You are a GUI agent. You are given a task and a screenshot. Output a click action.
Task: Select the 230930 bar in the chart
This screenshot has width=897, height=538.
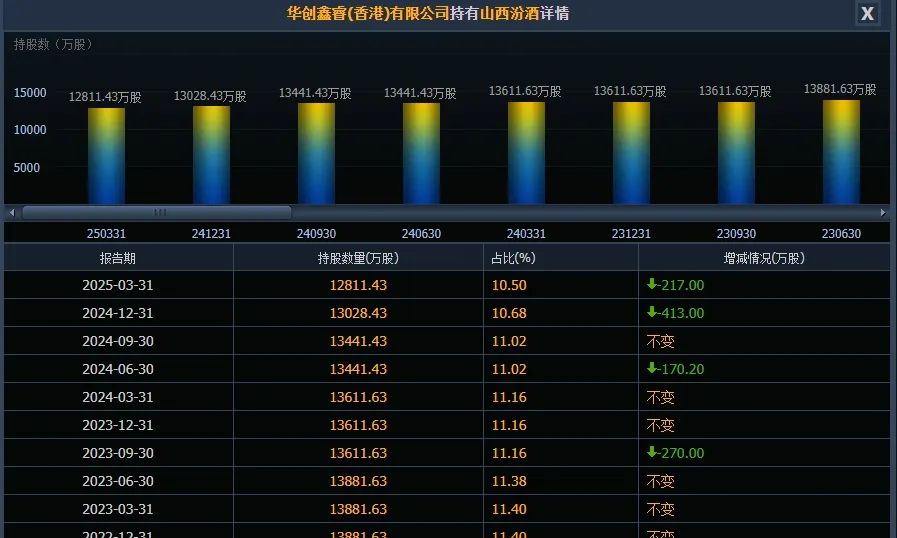point(736,153)
